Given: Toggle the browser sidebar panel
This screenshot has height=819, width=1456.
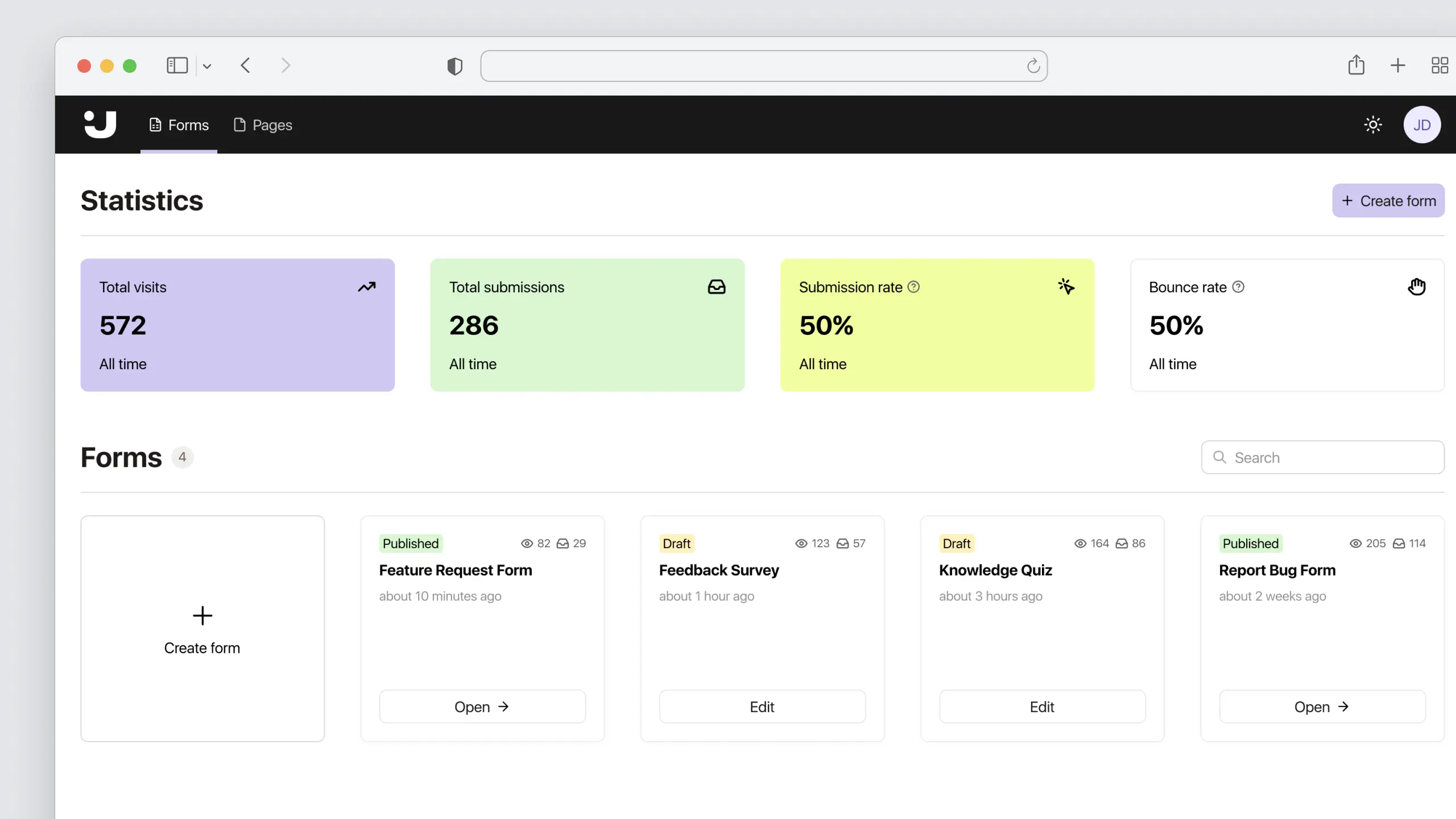Looking at the screenshot, I should click(177, 65).
